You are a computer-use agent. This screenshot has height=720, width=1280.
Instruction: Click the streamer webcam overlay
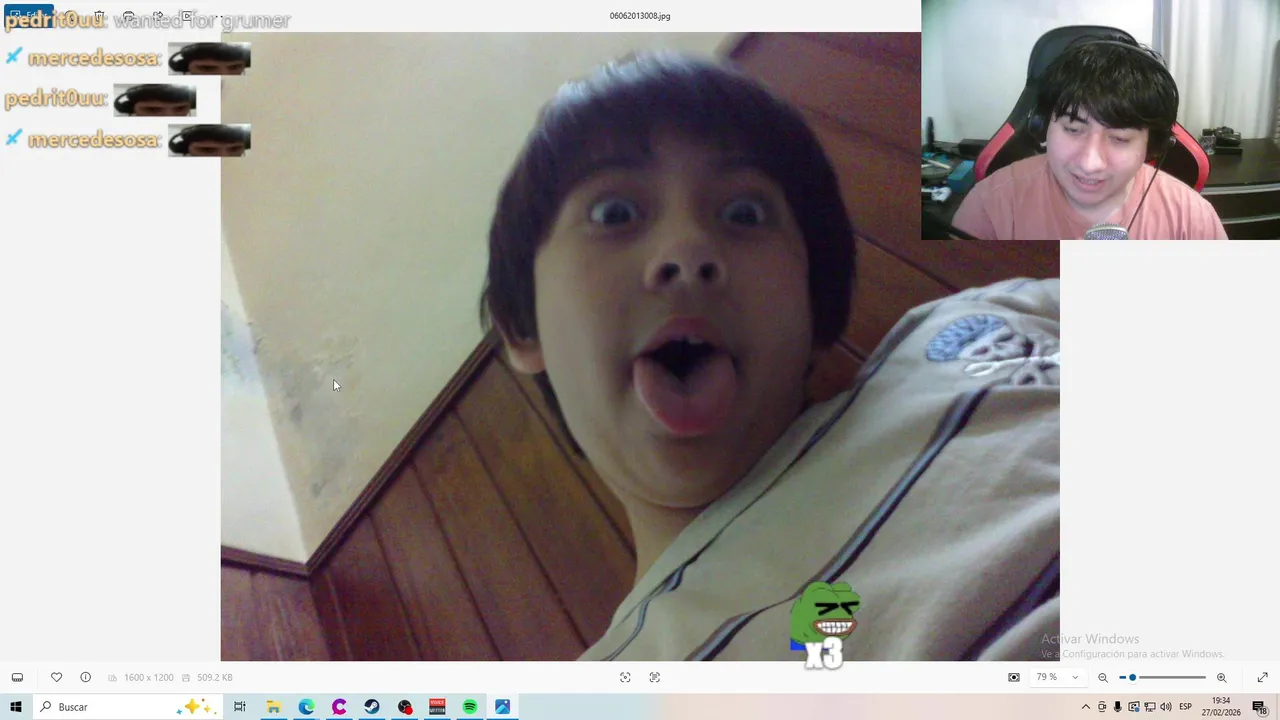pos(1100,120)
